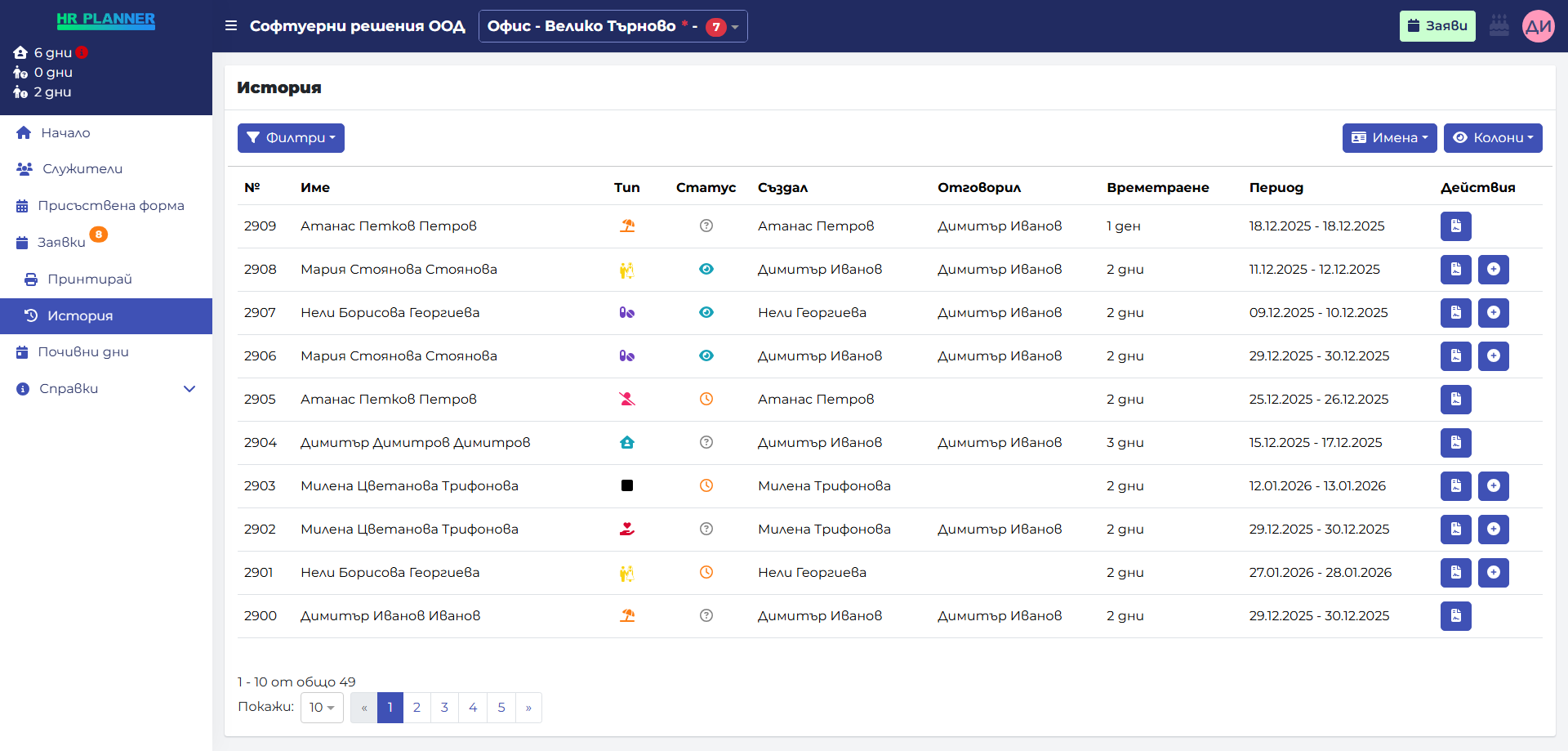Click the pending clock status on row 2901

coord(706,572)
